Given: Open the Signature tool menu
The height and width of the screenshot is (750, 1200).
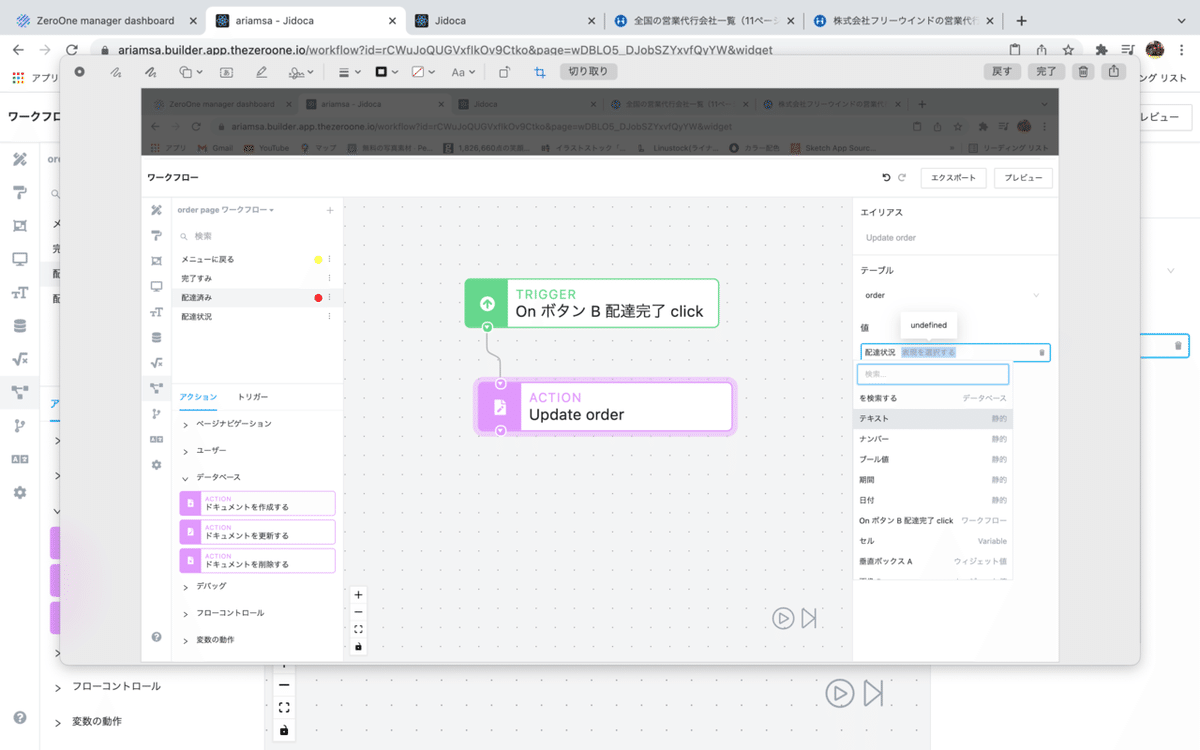Looking at the screenshot, I should pyautogui.click(x=301, y=72).
